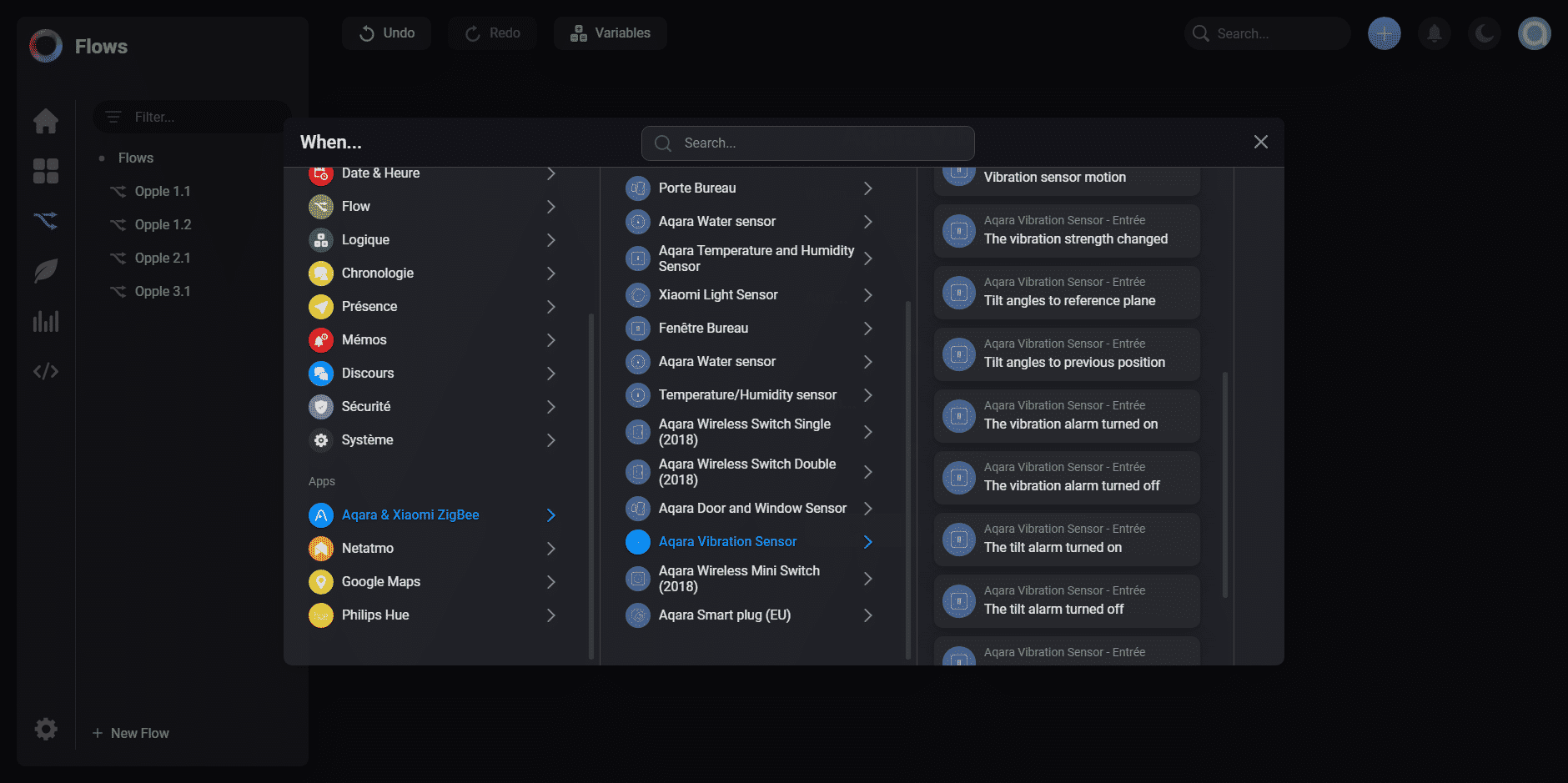Viewport: 1568px width, 783px height.
Task: Click the Redo button
Action: (493, 33)
